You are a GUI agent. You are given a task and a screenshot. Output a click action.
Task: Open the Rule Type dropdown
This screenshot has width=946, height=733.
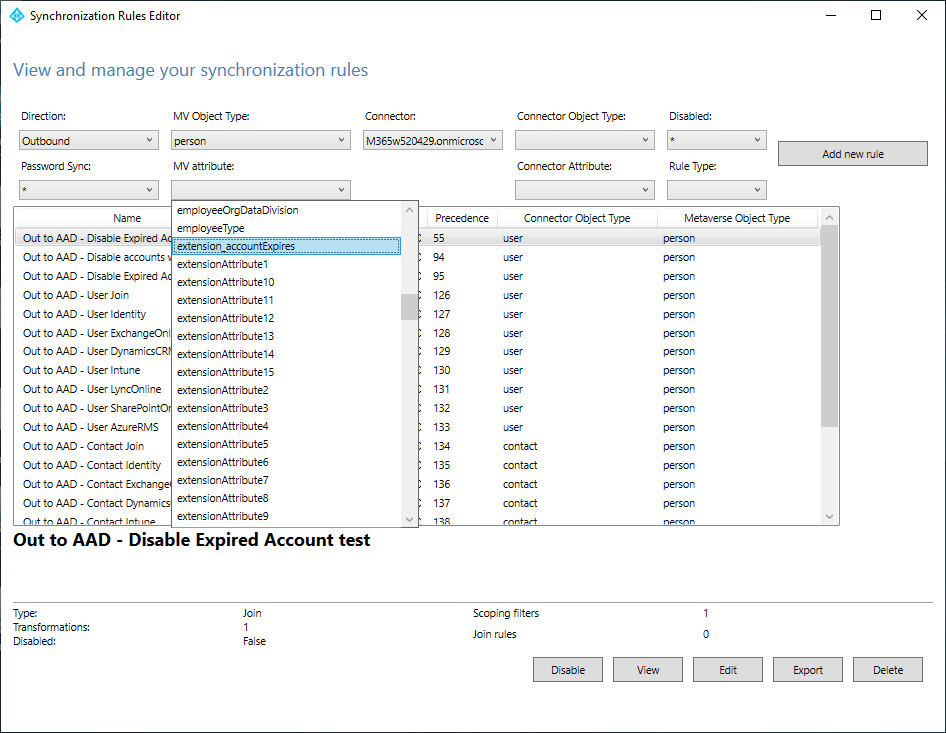716,189
